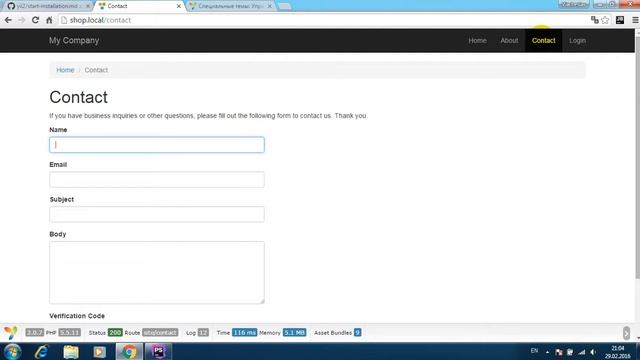Open the Status 200 debug badge
Screen dimensions: 640x360
115,333
